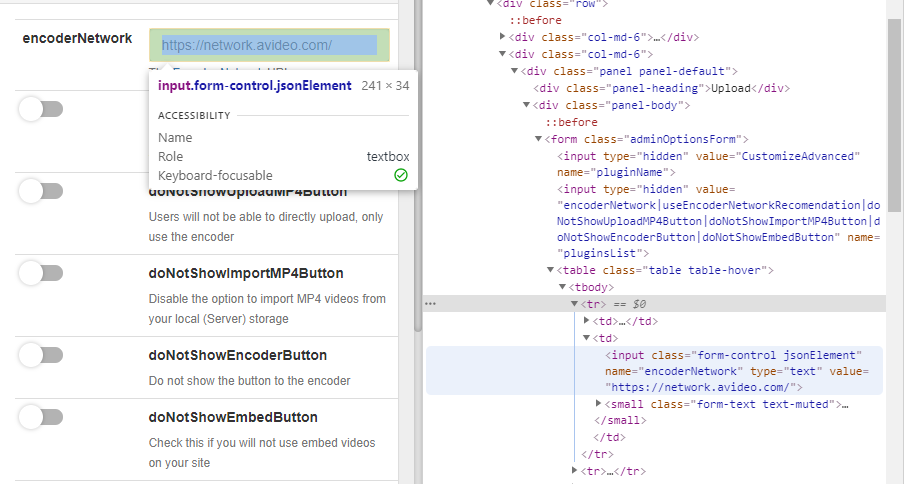Expand the first col-md-6 div node
904x484 pixels.
[x=502, y=37]
